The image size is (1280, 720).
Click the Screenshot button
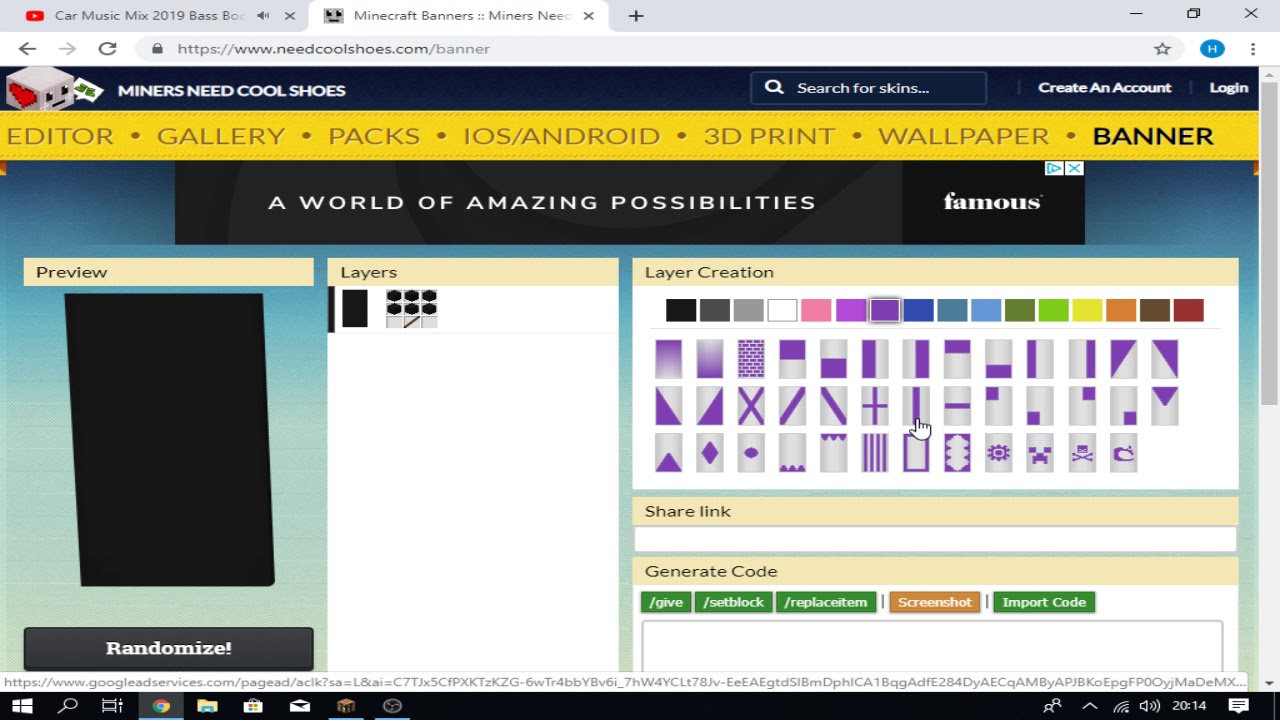point(935,602)
